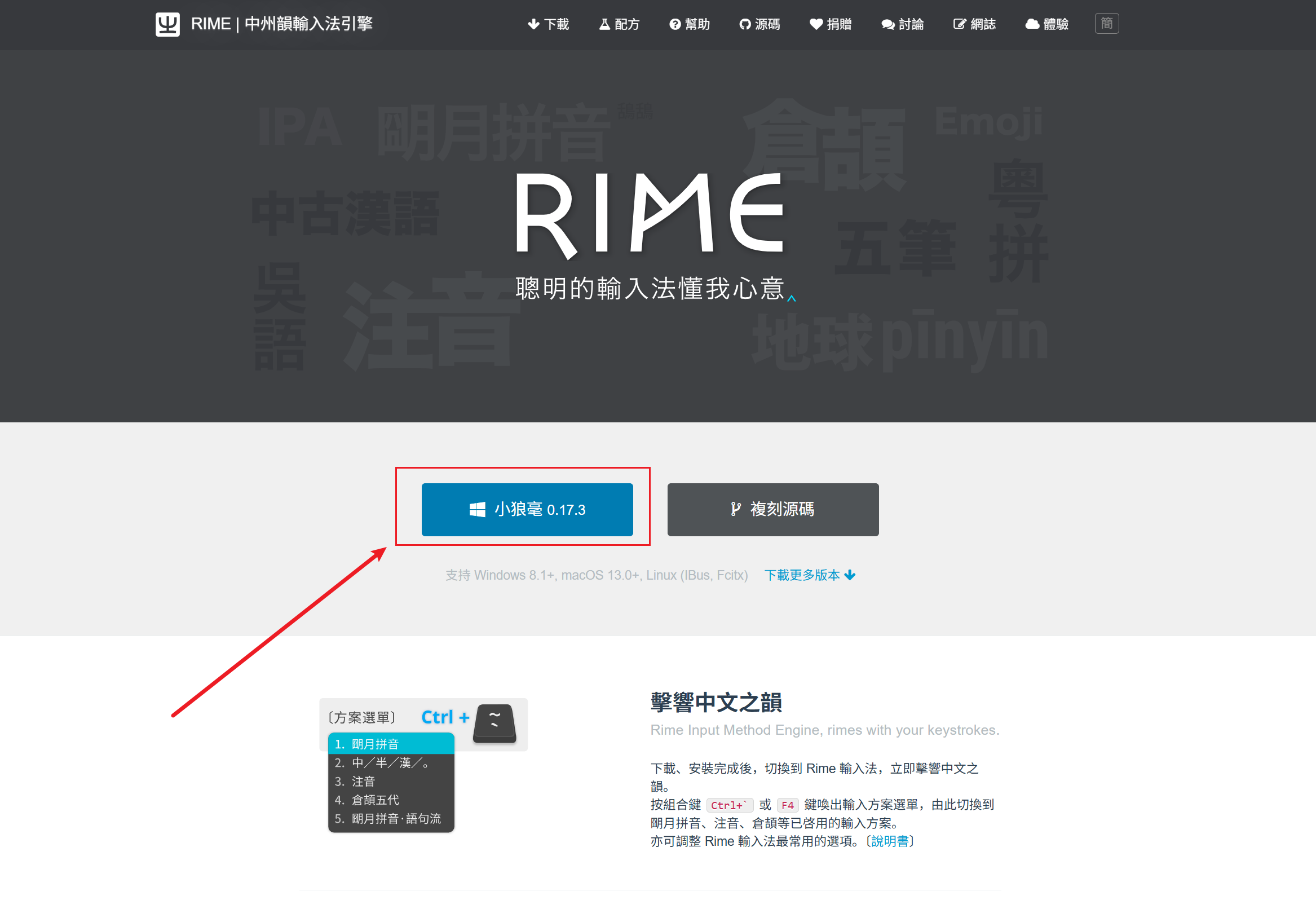The image size is (1316, 909).
Task: Click the RIME logo icon in the navbar
Action: pos(167,24)
